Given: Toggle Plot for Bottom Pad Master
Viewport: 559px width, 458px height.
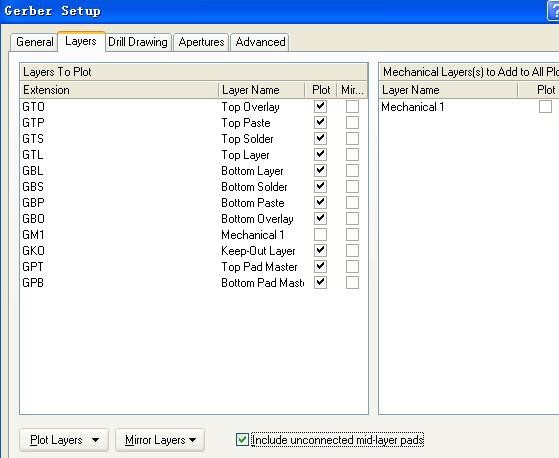Looking at the screenshot, I should [x=320, y=283].
